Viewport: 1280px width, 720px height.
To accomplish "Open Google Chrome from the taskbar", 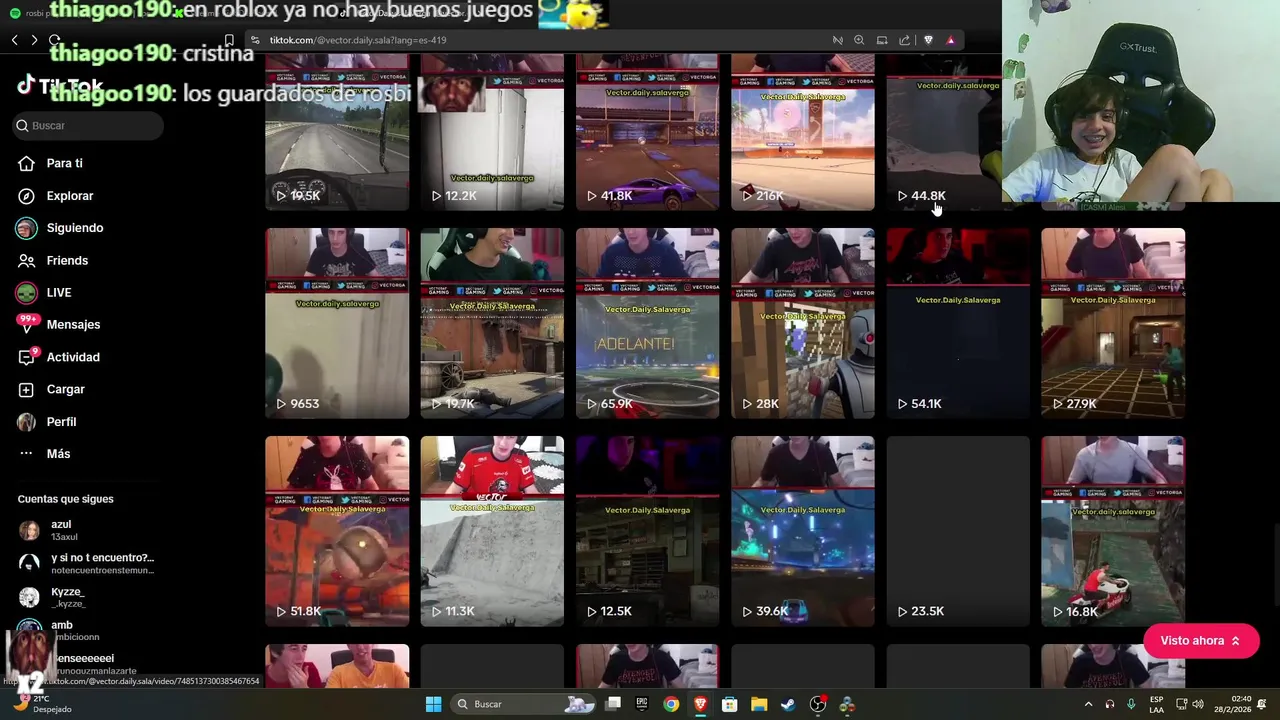I will pyautogui.click(x=671, y=704).
